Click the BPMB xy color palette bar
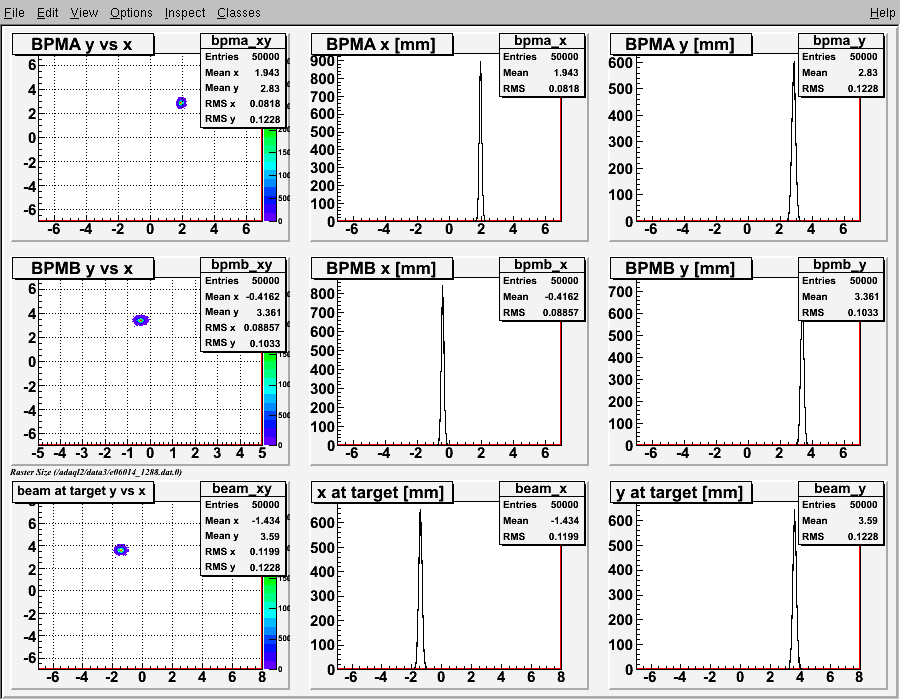 click(x=270, y=399)
